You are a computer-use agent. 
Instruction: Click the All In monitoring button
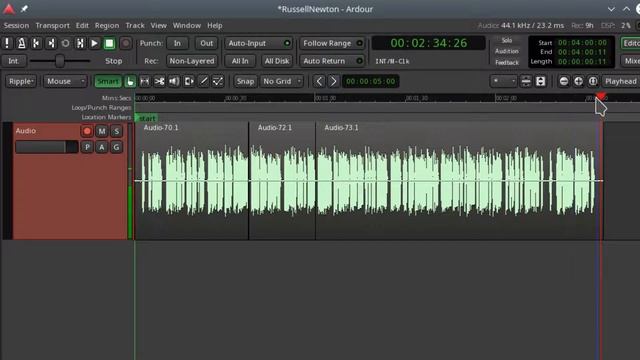(240, 61)
